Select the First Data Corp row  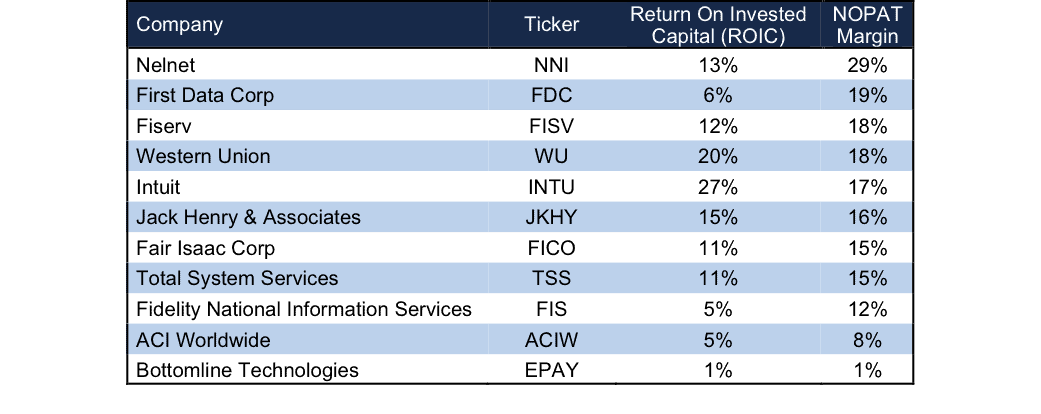(520, 95)
